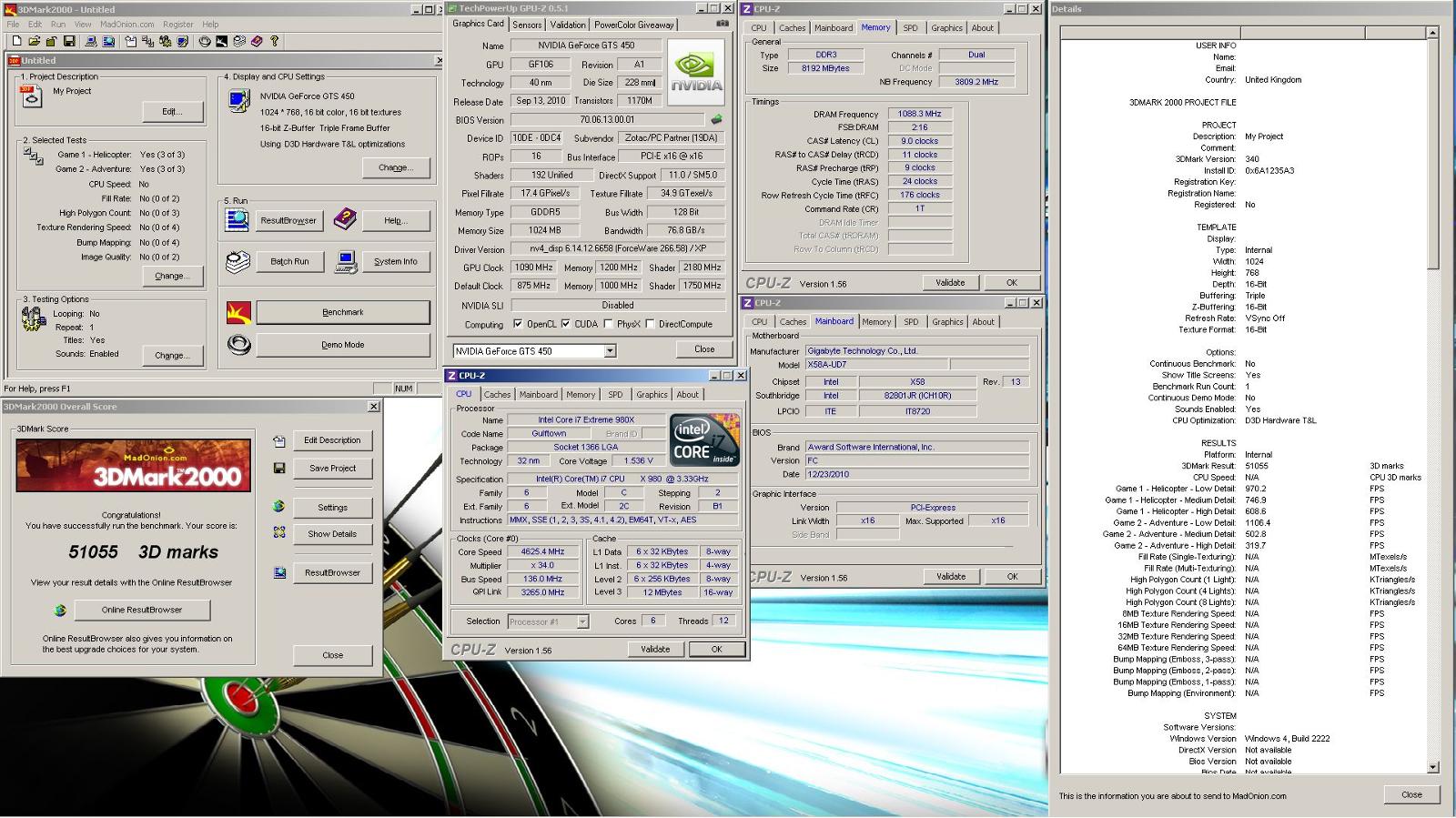Click the Show Details button
Image resolution: width=1456 pixels, height=818 pixels.
pos(332,534)
